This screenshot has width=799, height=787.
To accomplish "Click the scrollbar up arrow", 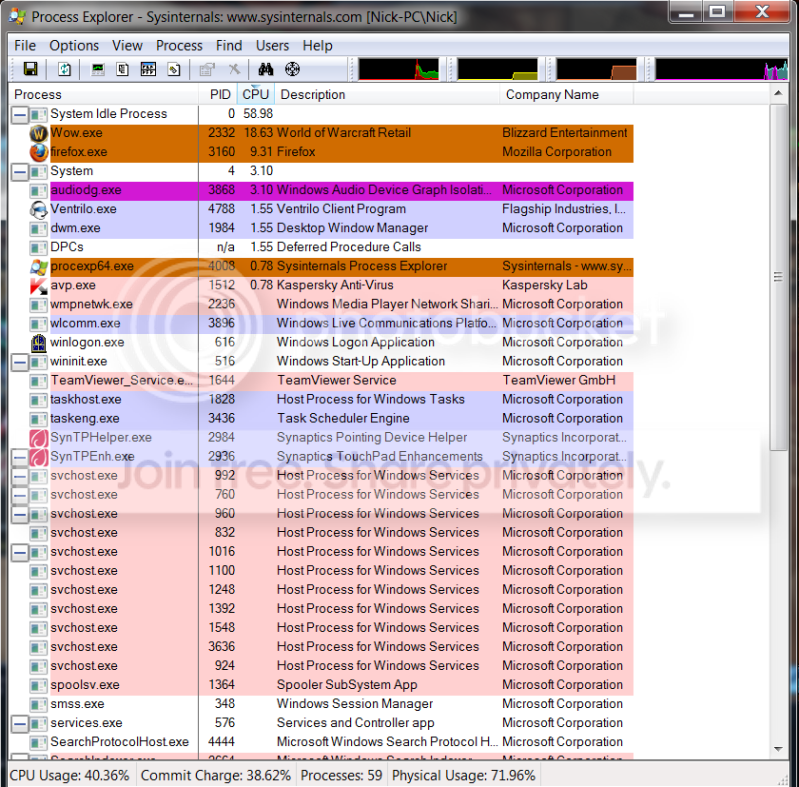I will [x=778, y=93].
